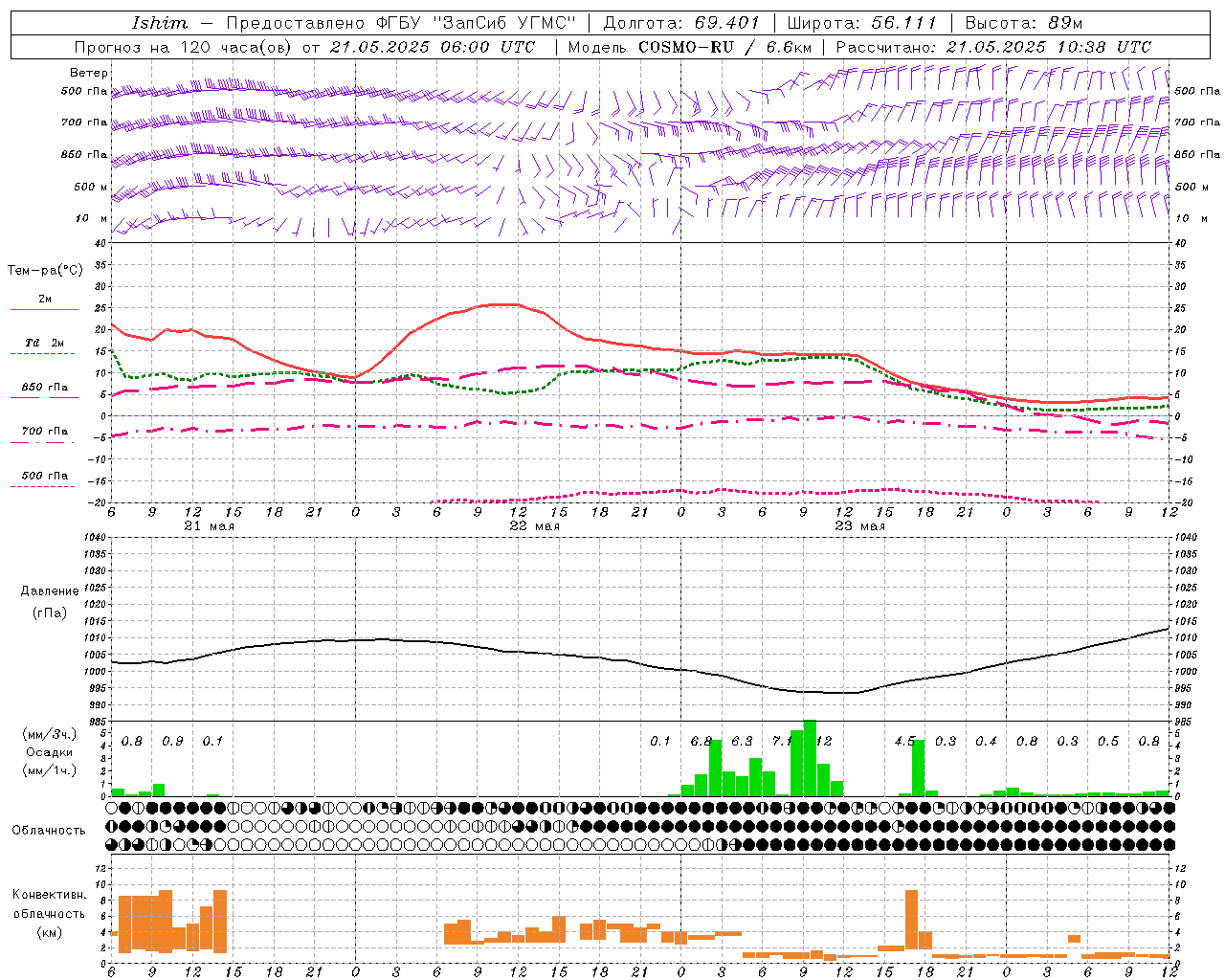Viewport: 1225px width, 980px height.
Task: Click the latitude value "Широта: 56.111"
Action: [x=861, y=23]
